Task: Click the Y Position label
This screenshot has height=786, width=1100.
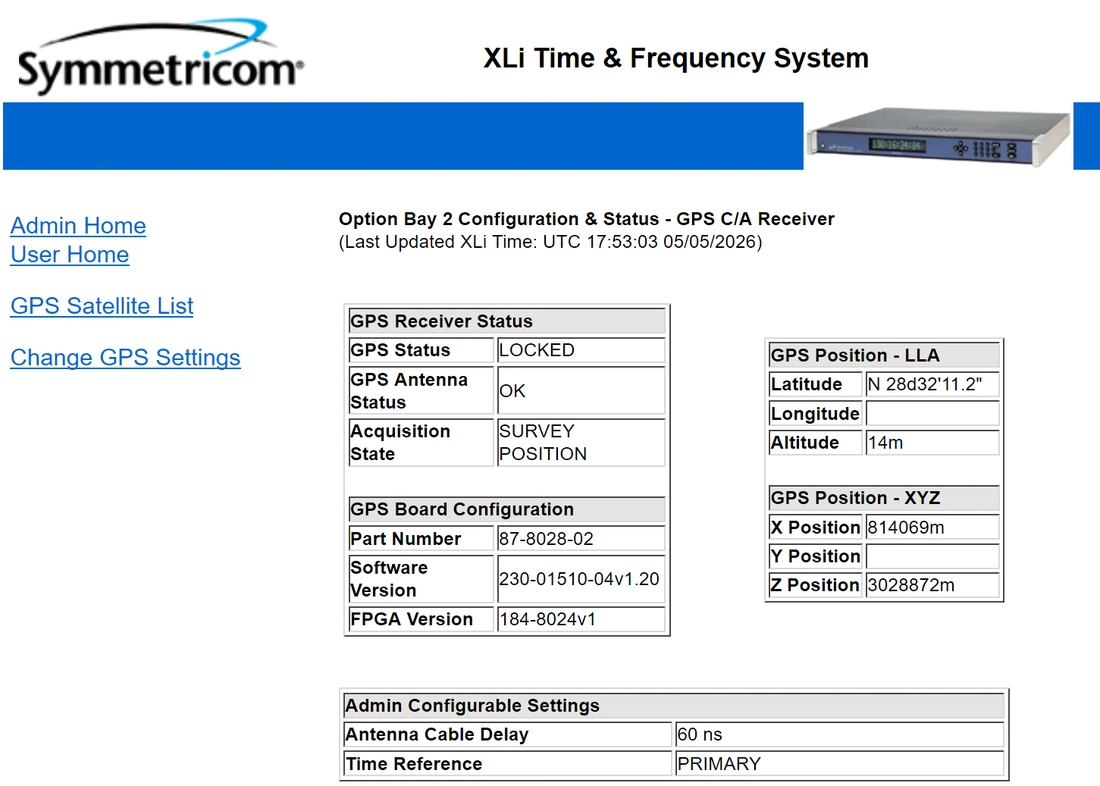Action: click(815, 557)
